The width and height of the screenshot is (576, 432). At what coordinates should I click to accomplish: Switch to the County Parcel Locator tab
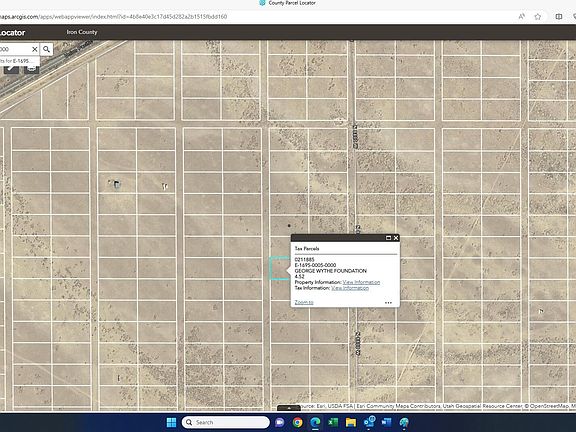tap(288, 3)
